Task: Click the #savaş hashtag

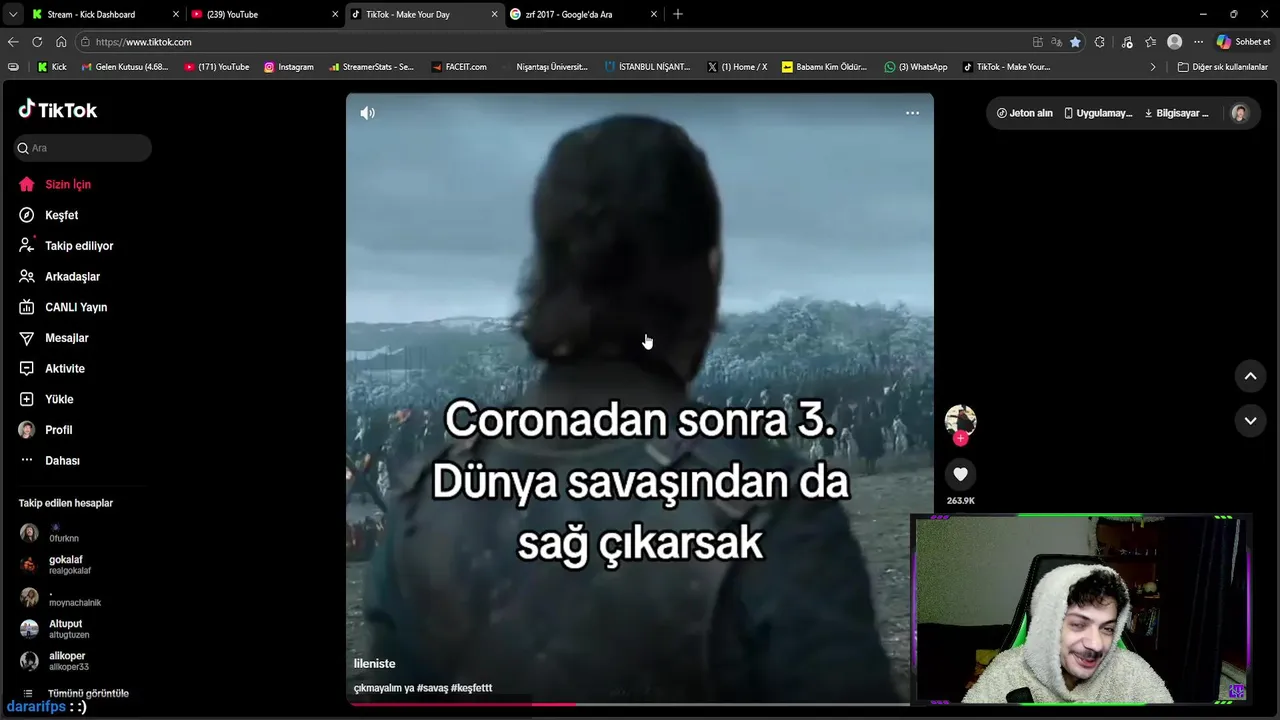Action: (432, 688)
